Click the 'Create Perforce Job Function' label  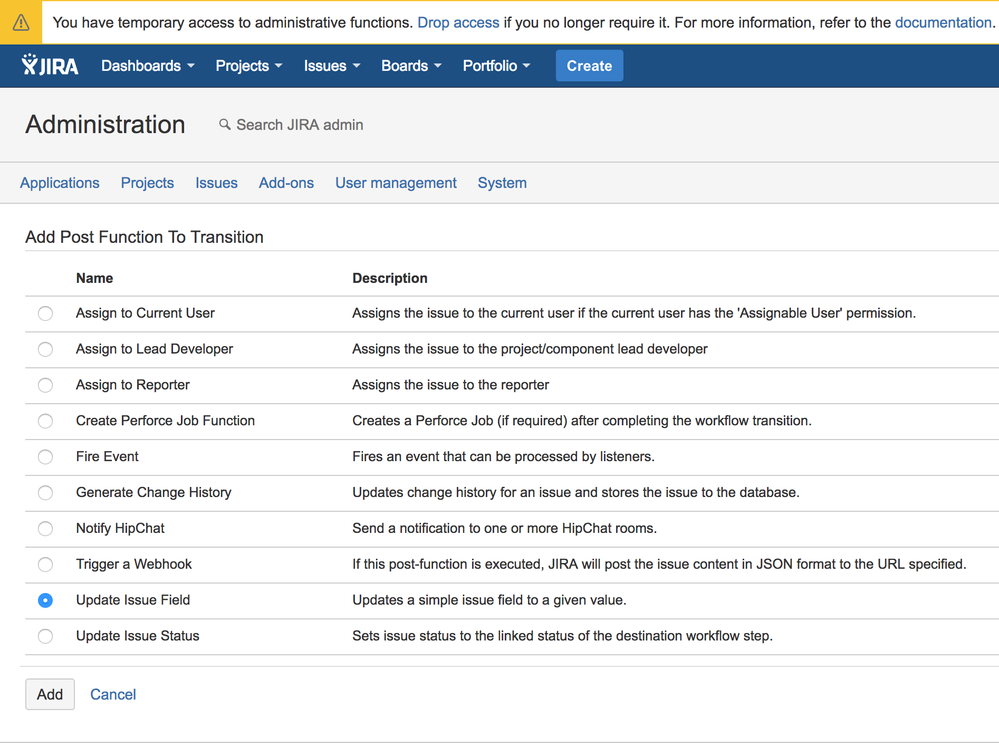[x=165, y=421]
